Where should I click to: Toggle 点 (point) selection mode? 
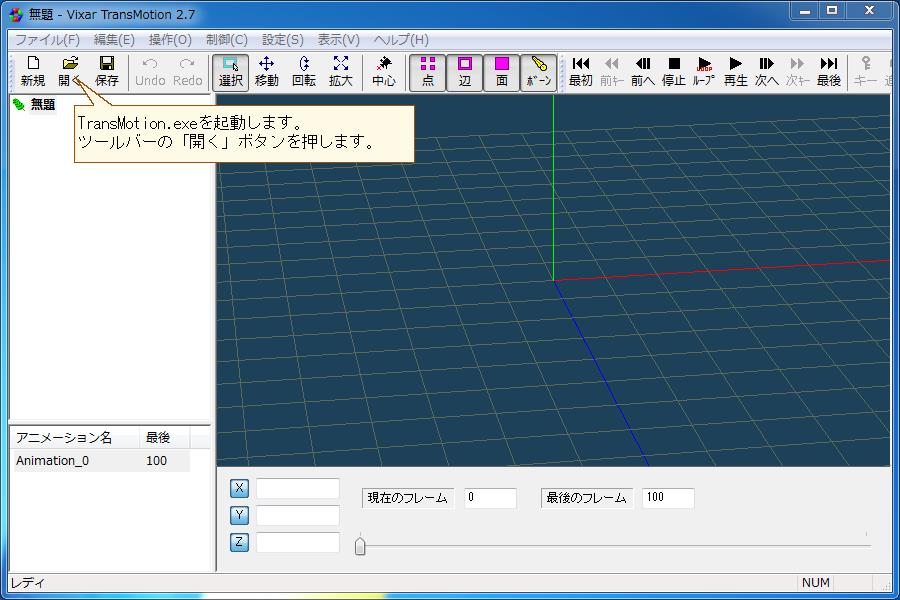click(x=428, y=71)
